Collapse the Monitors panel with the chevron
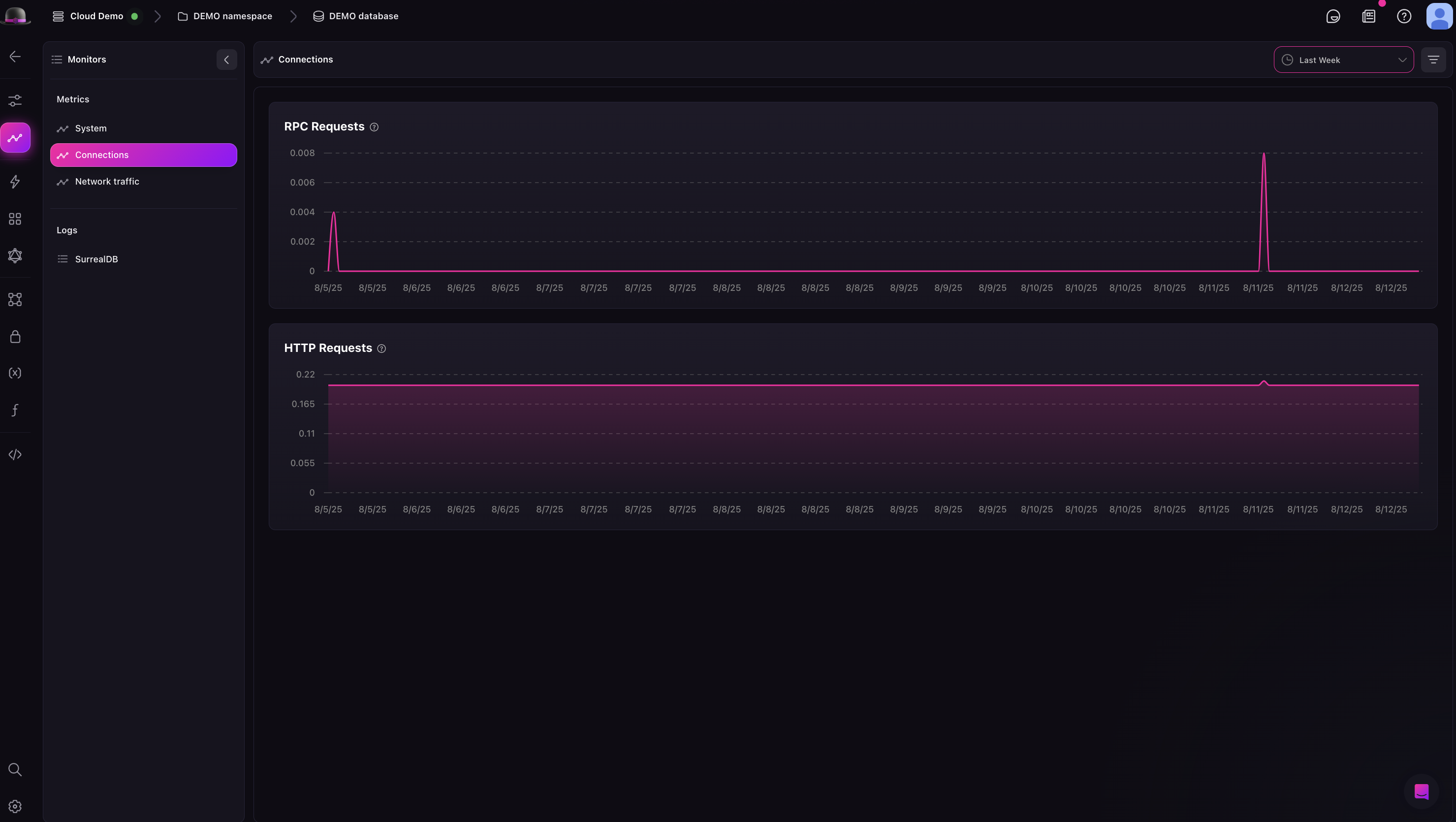Viewport: 1456px width, 822px height. coord(226,60)
